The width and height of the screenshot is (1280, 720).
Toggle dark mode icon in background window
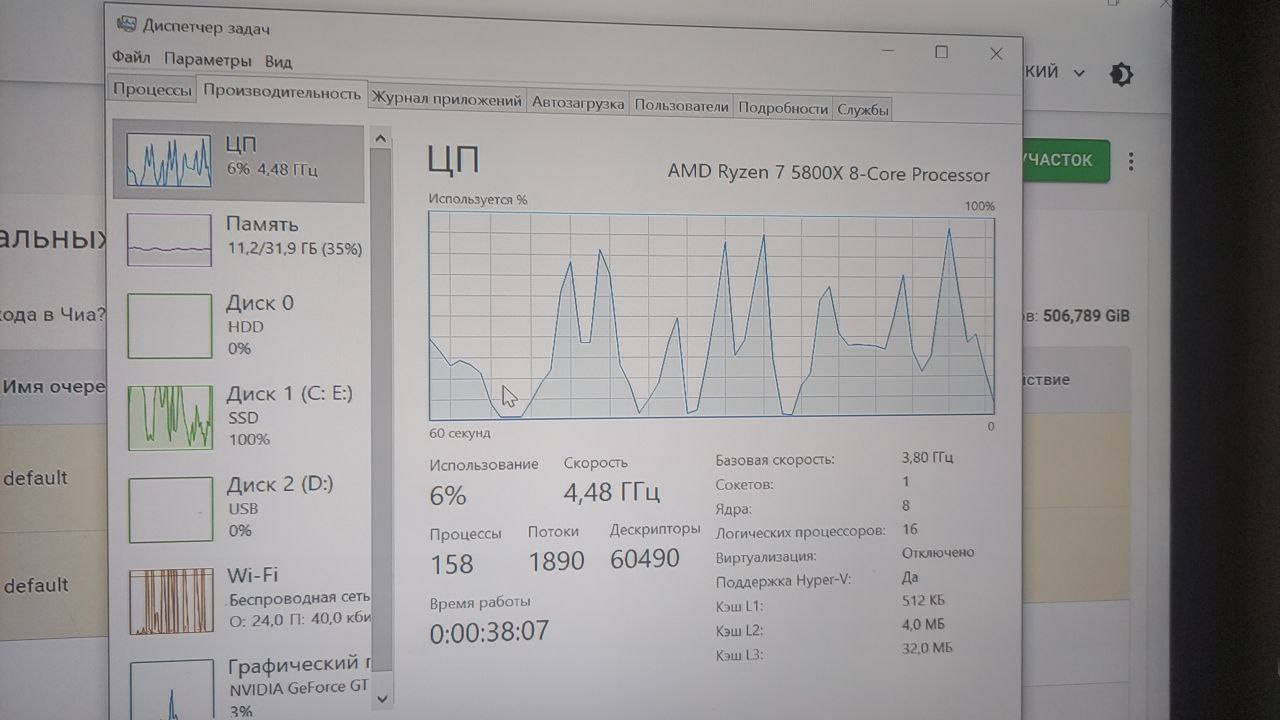(x=1122, y=74)
